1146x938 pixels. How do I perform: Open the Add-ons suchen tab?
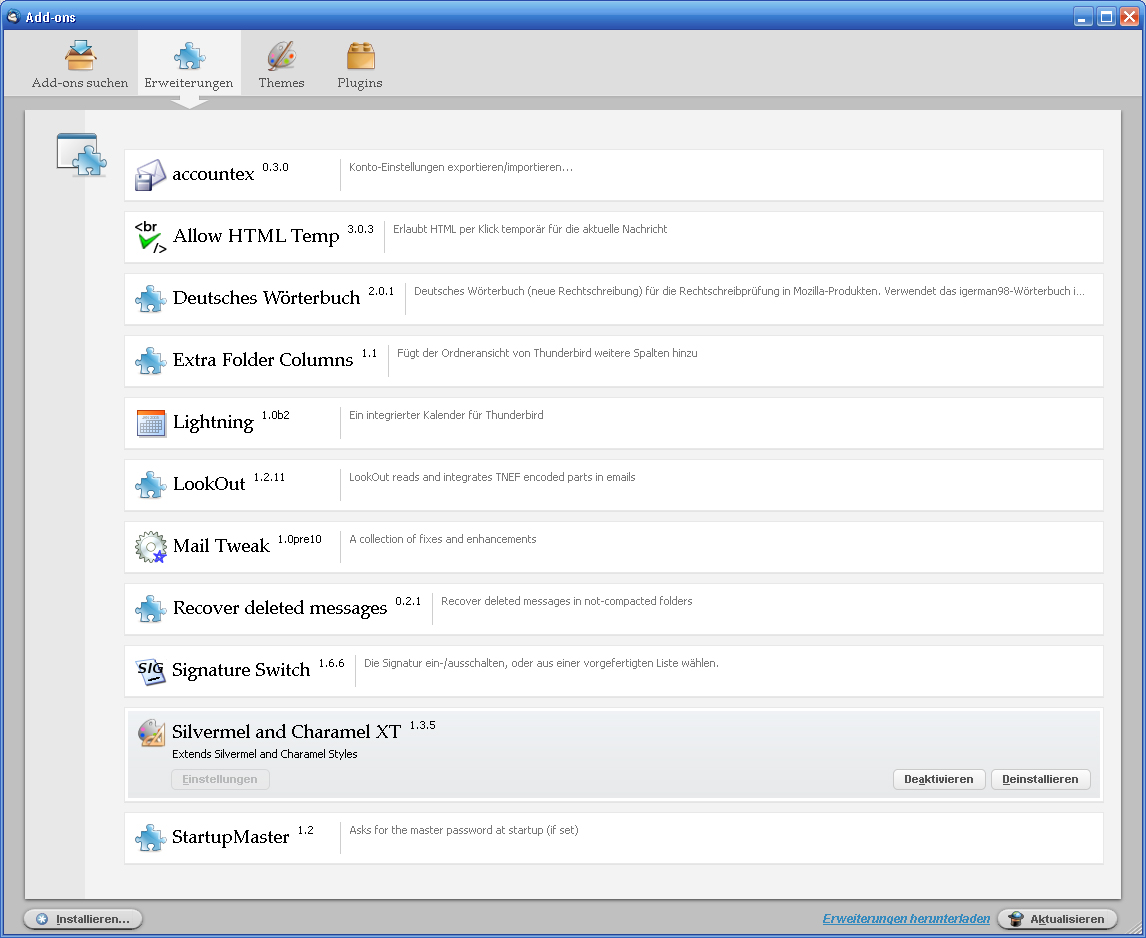(80, 65)
